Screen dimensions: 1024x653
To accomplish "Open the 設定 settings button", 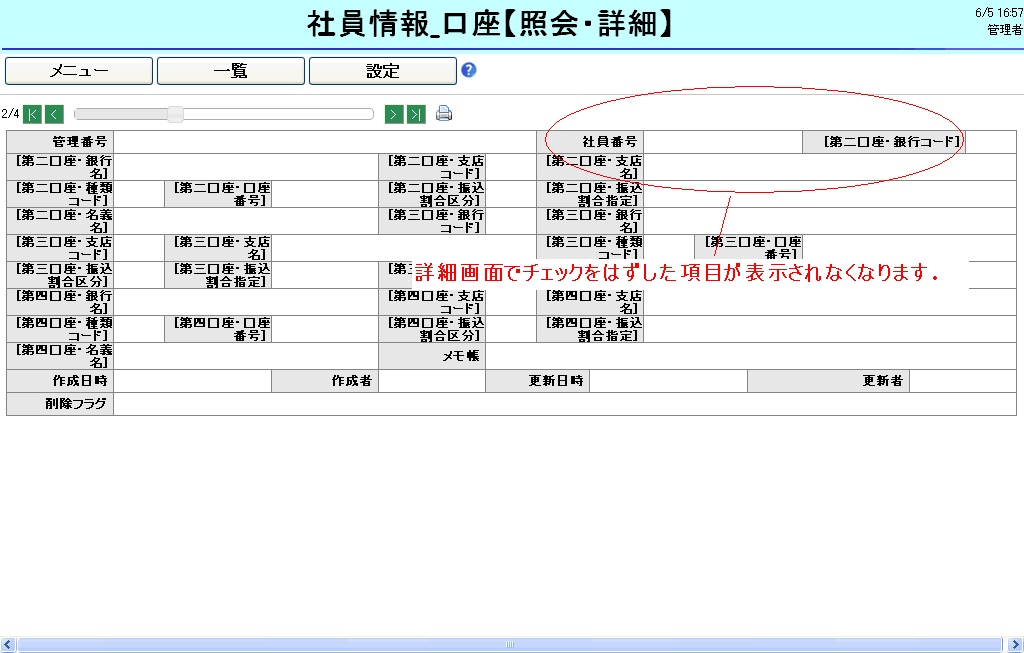I will 383,71.
